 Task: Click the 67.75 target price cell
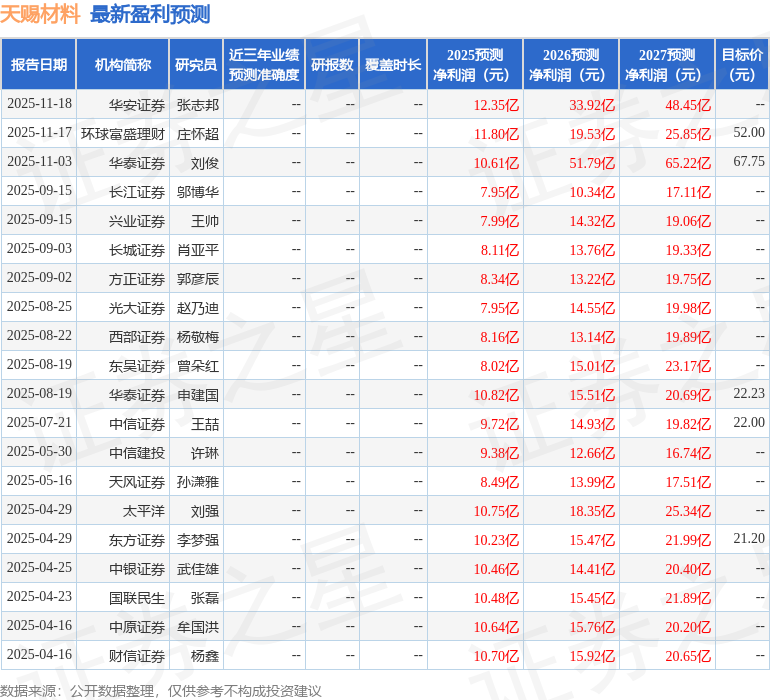pyautogui.click(x=748, y=162)
